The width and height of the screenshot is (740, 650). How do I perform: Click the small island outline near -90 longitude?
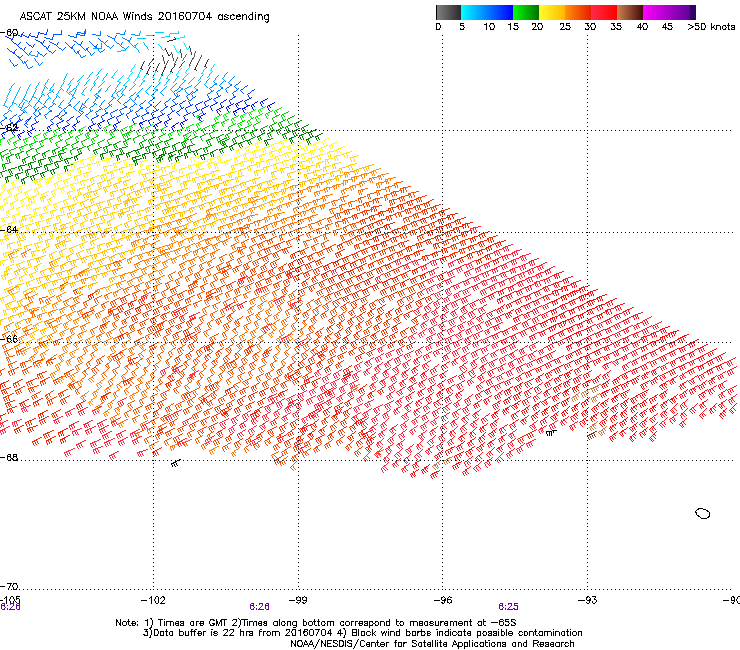703,514
